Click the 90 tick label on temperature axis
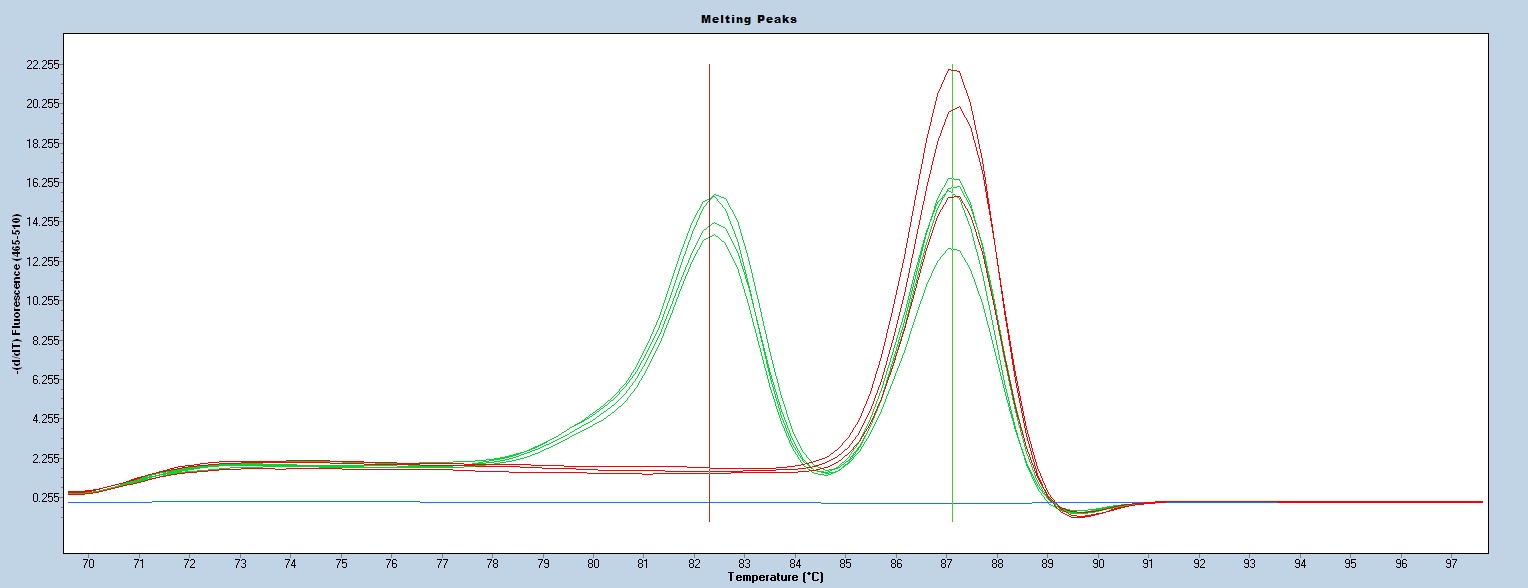This screenshot has height=588, width=1528. [1098, 564]
